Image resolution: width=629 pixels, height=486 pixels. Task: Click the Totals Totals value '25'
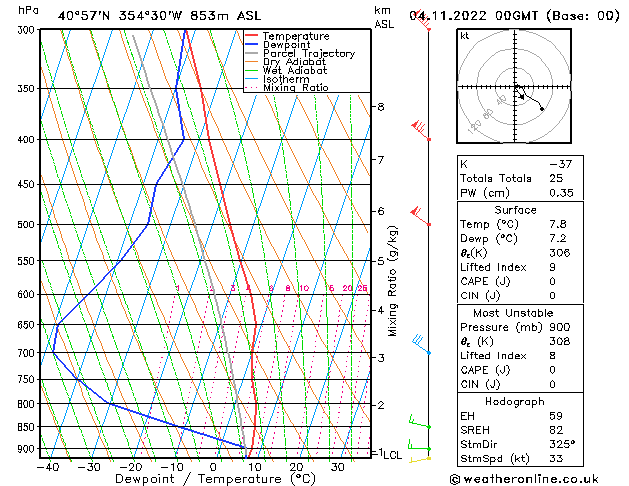point(556,178)
